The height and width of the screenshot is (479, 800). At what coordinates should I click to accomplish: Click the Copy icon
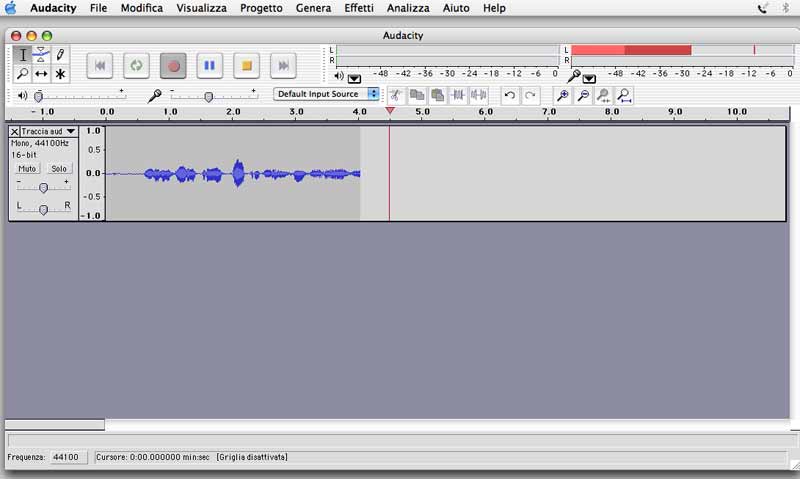coord(417,95)
